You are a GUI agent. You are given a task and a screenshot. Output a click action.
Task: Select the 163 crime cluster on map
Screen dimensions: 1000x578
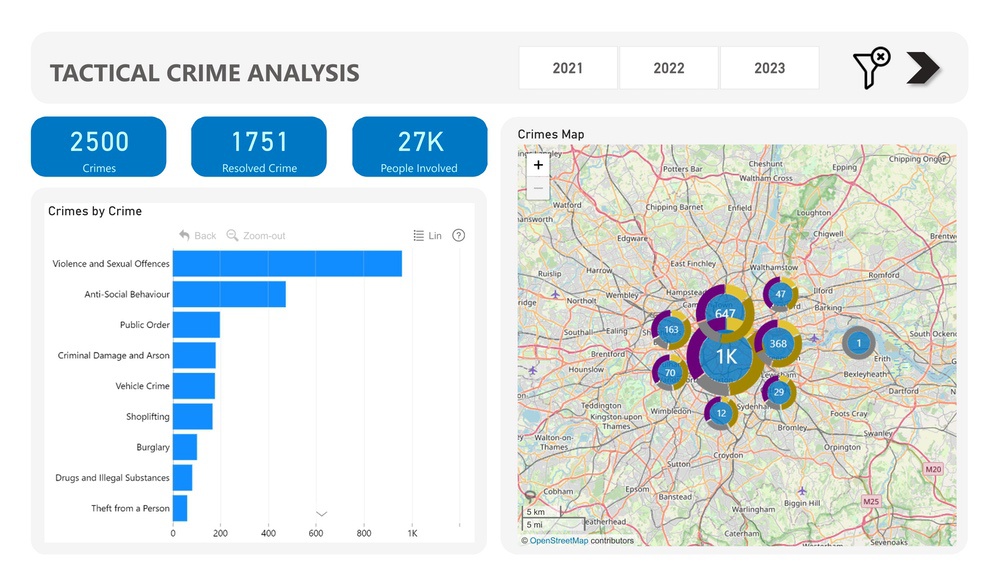pos(671,330)
